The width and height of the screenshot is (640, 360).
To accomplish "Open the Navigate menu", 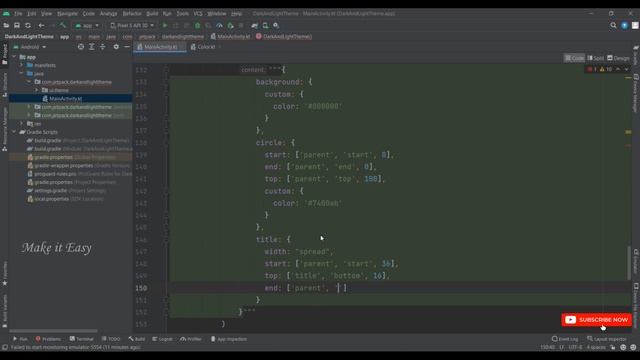I will (x=67, y=13).
